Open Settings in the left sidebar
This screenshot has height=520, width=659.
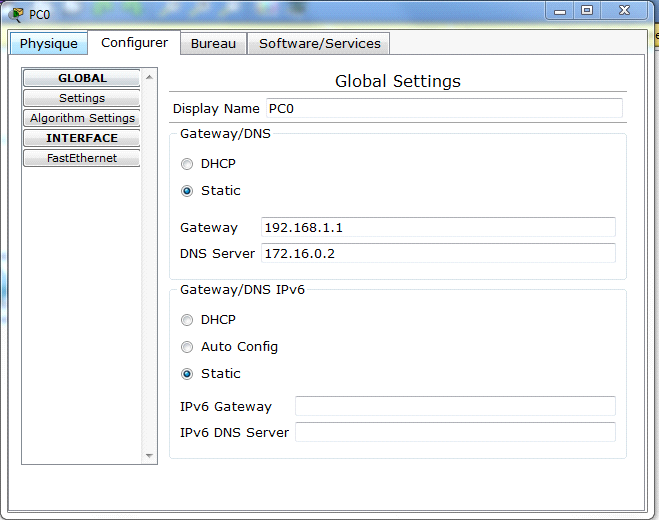(x=82, y=98)
